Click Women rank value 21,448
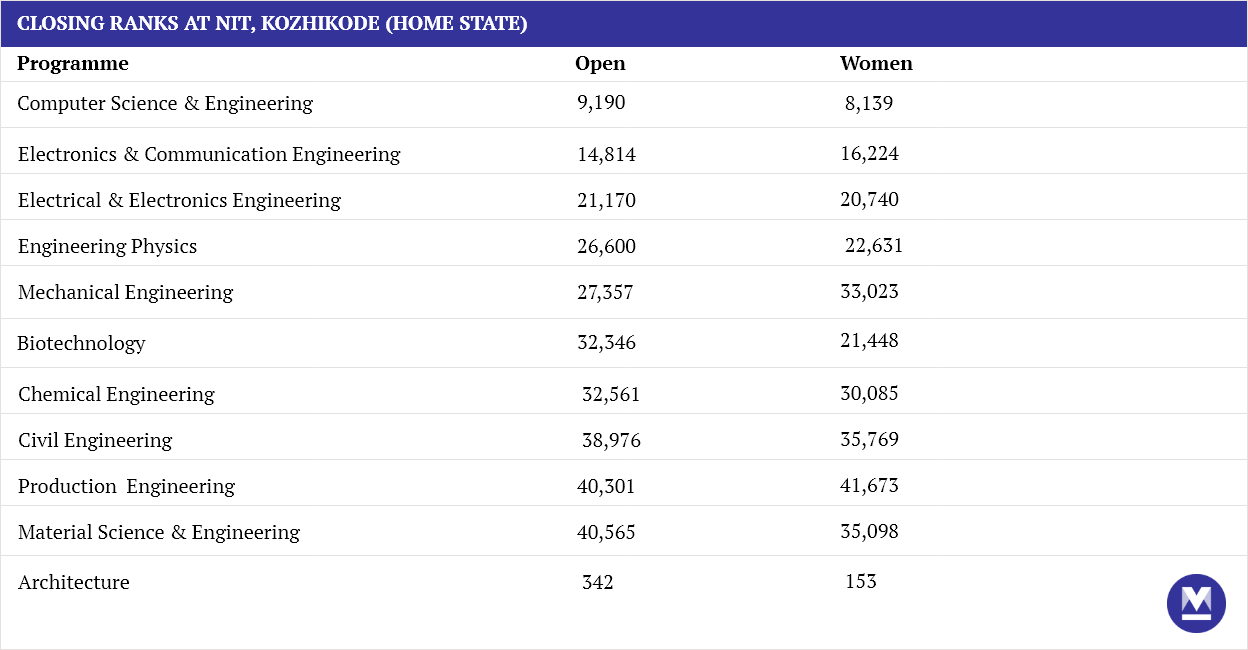1248x650 pixels. click(869, 341)
